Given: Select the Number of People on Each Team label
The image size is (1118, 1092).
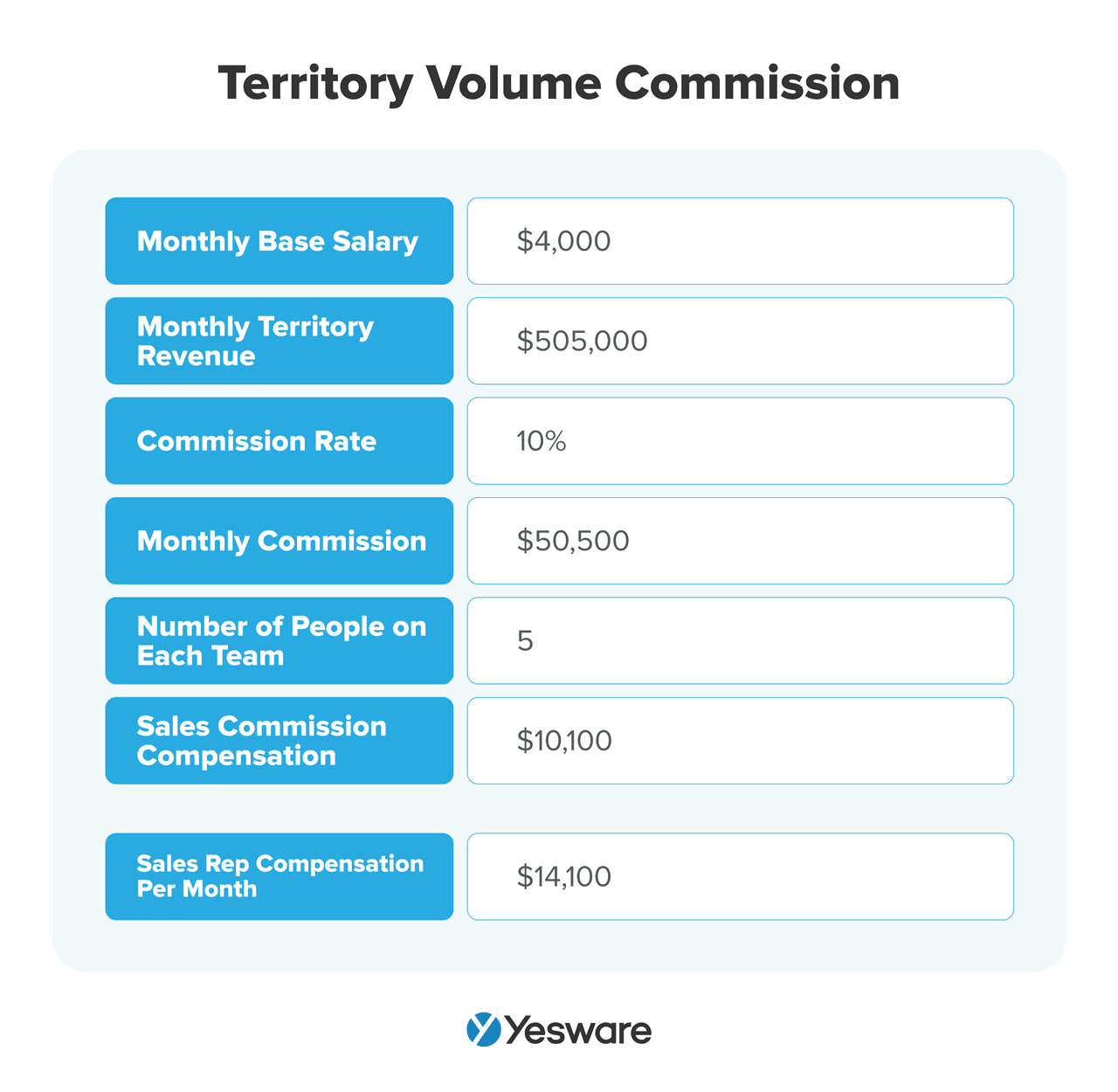Looking at the screenshot, I should coord(279,640).
